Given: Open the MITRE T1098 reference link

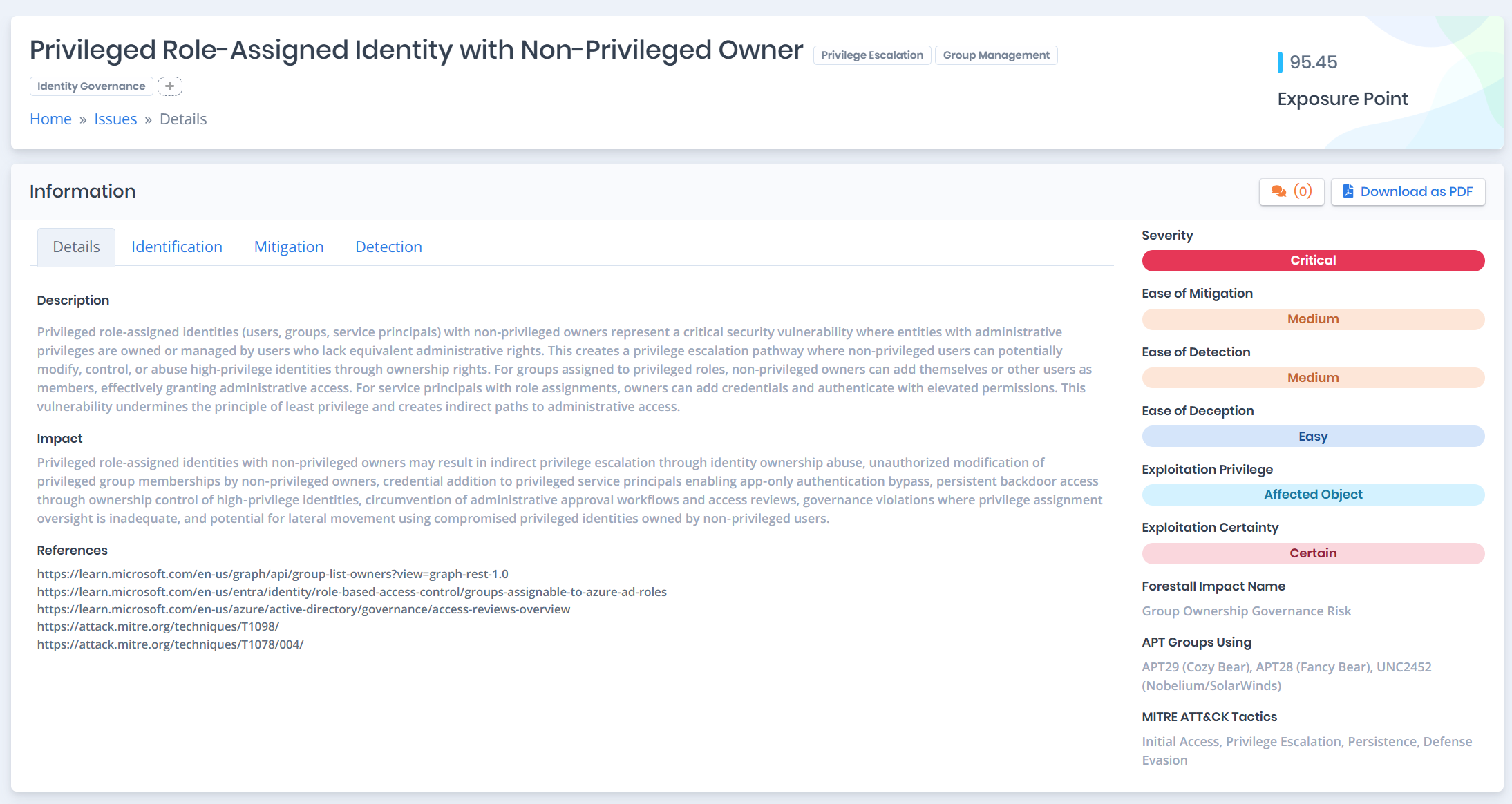Looking at the screenshot, I should [x=158, y=626].
